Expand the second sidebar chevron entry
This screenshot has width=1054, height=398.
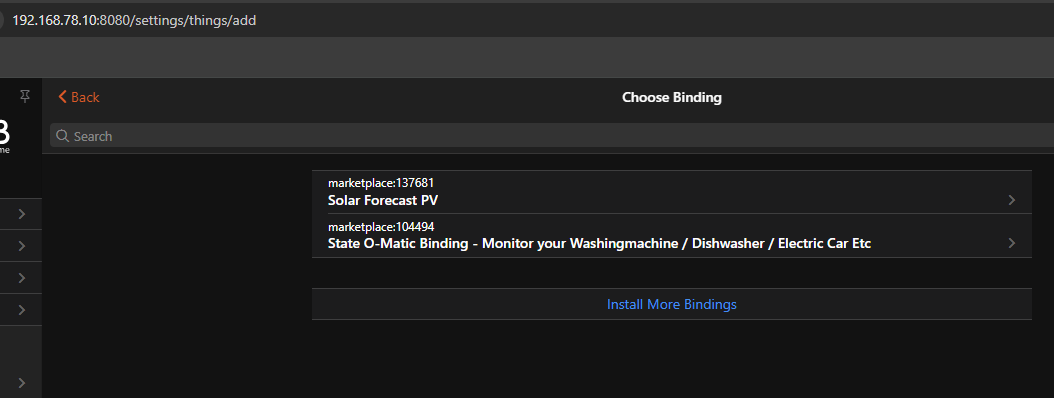(22, 246)
